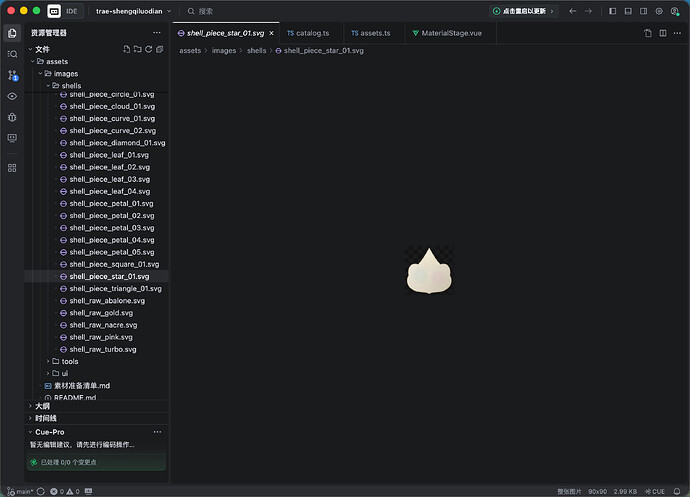This screenshot has height=497, width=690.
Task: Click the shells breadcrumb
Action: [257, 51]
